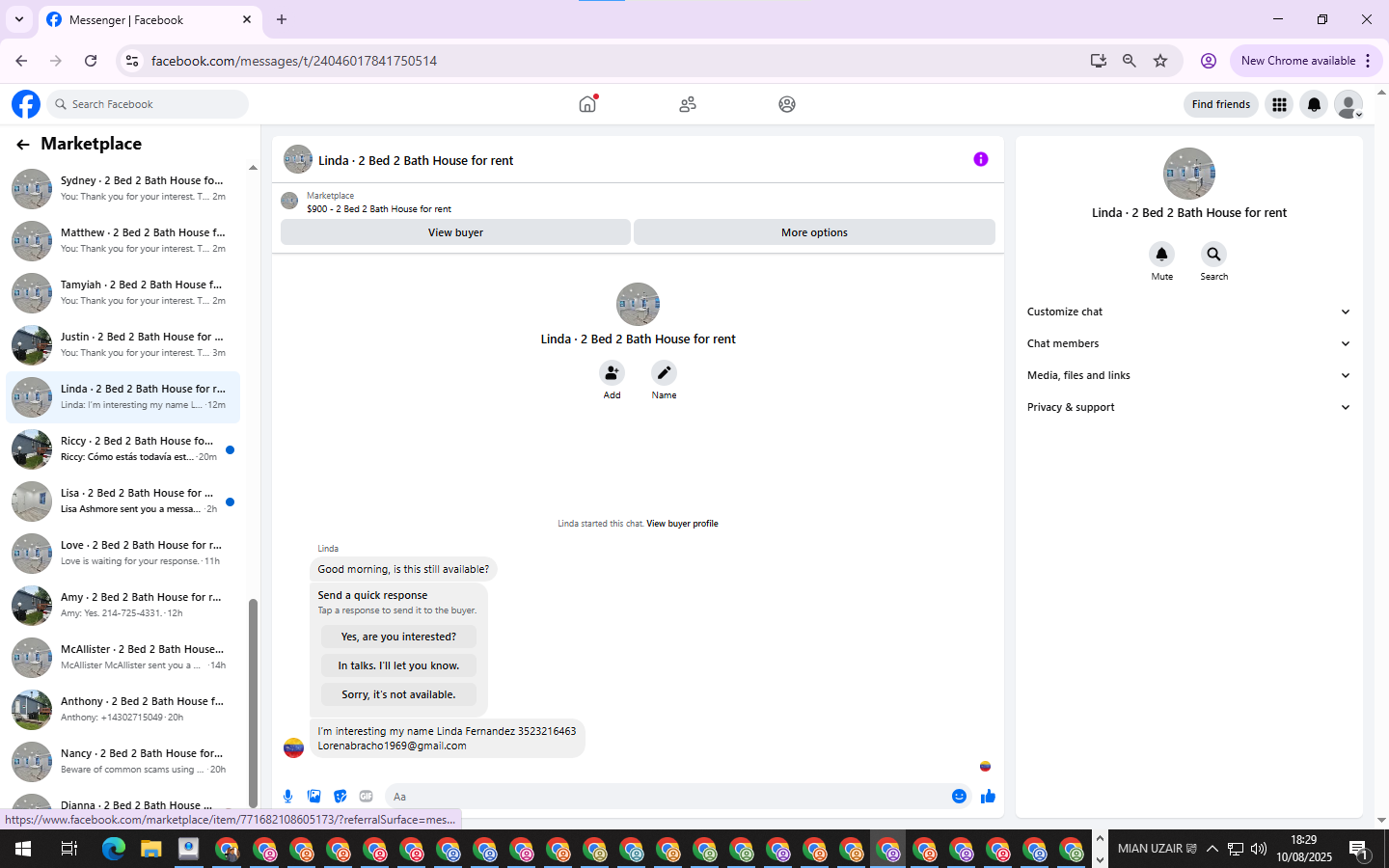The height and width of the screenshot is (868, 1389).
Task: Open File Explorer from taskbar
Action: tap(151, 849)
